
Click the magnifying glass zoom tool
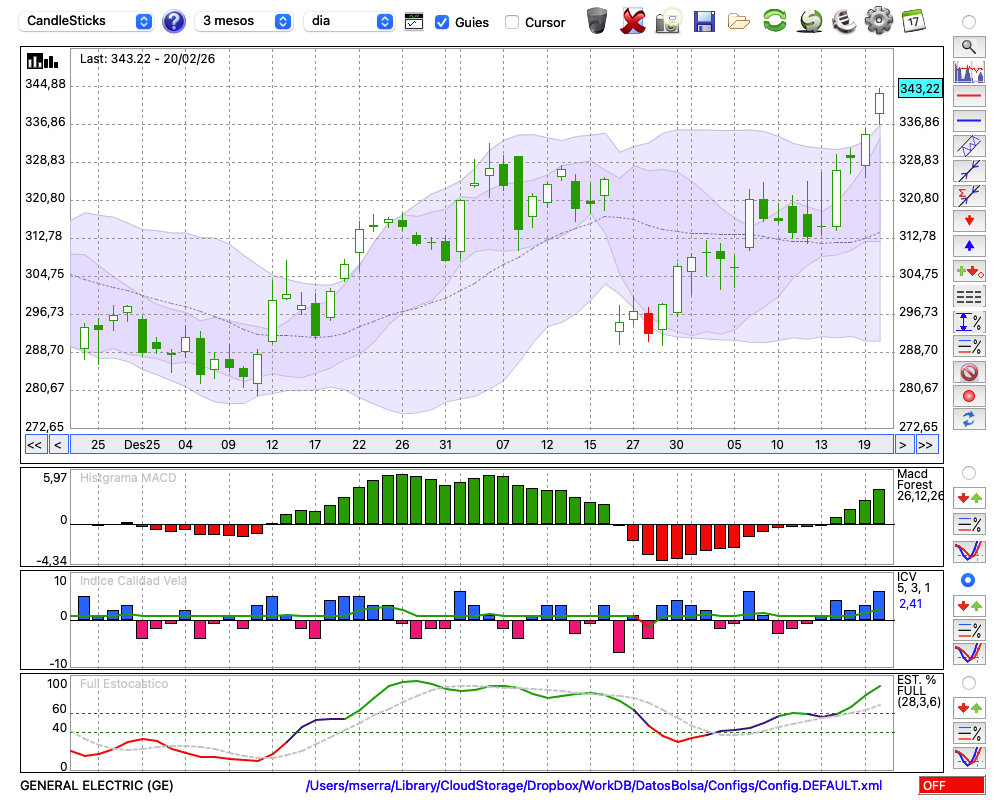point(969,47)
